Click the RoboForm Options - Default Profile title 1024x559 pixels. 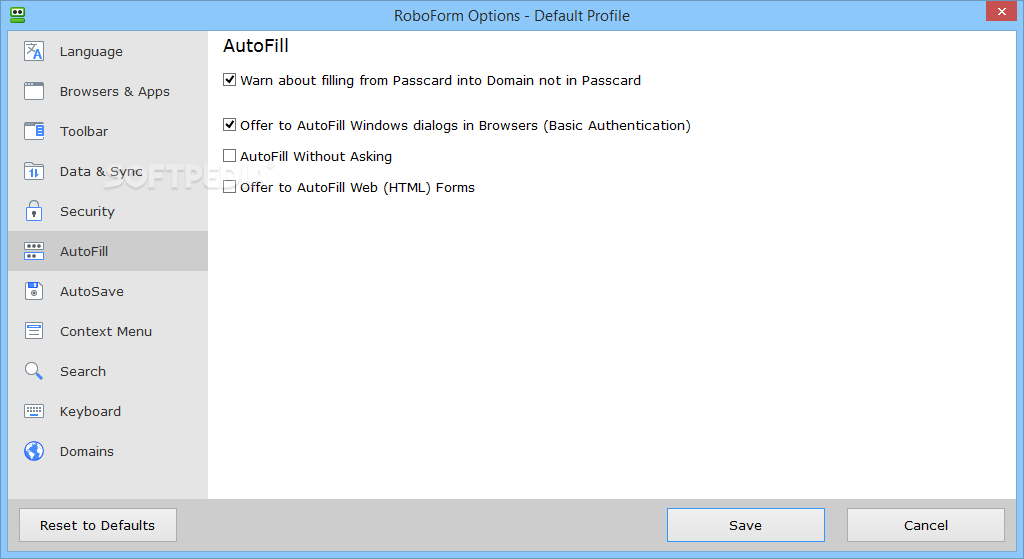tap(512, 16)
